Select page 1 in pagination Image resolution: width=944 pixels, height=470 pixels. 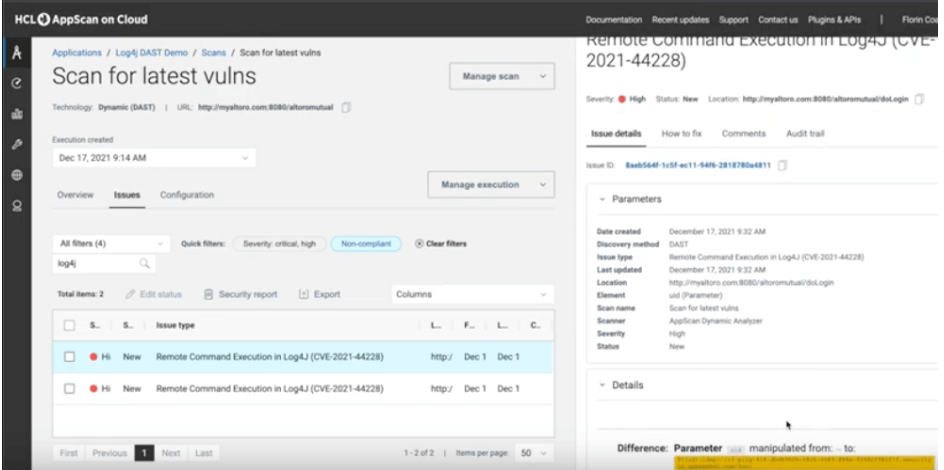(x=144, y=453)
